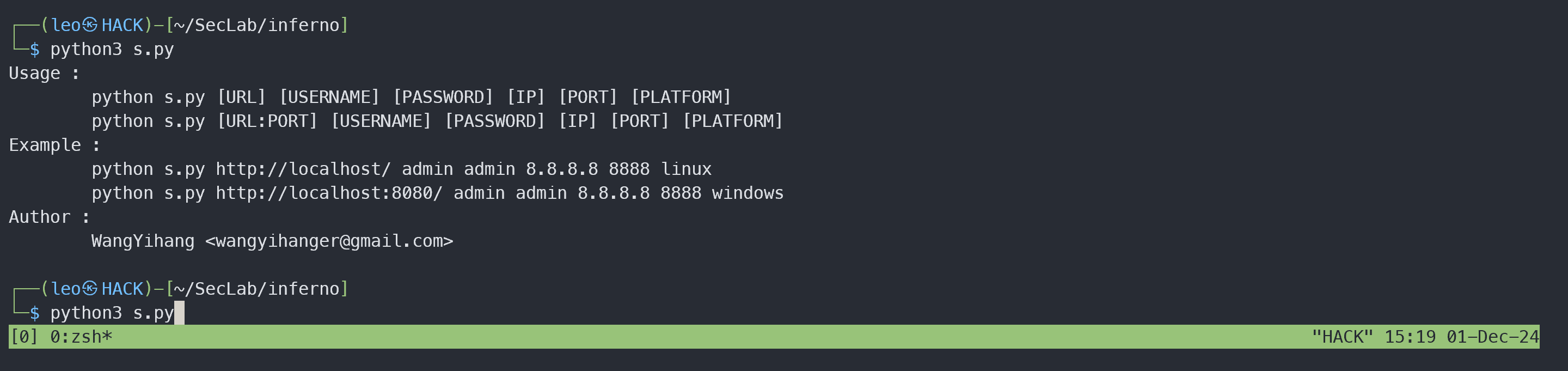Click the [0] session indicator in status bar
Screen dimensions: 1568x371
coord(24,337)
